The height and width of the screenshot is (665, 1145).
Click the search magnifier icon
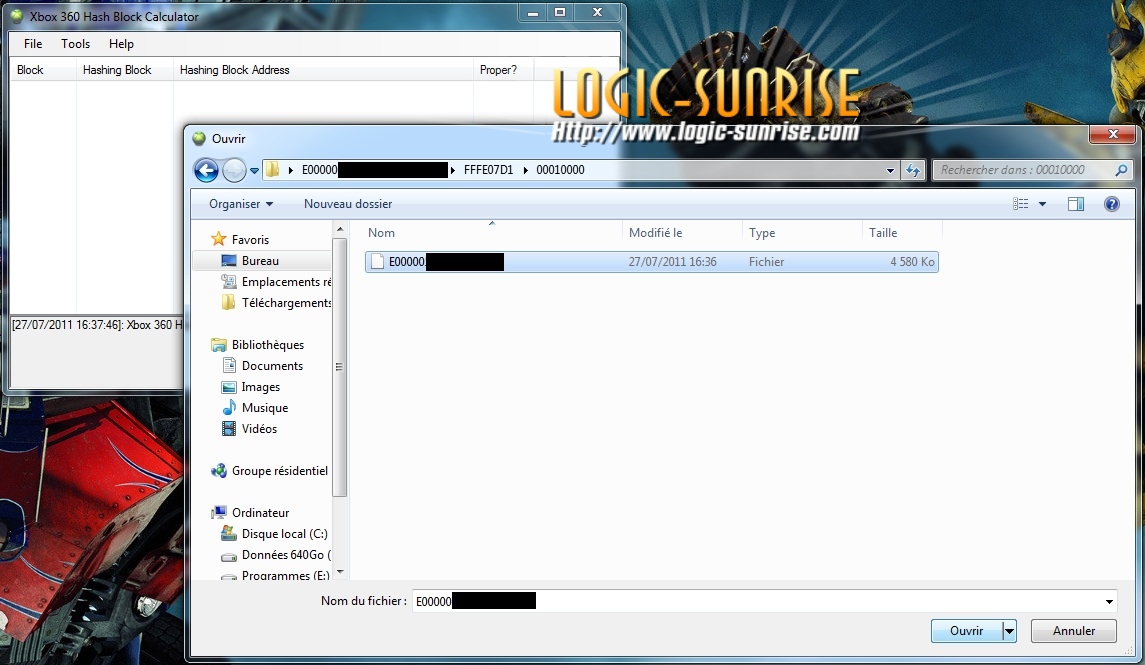pos(1122,170)
